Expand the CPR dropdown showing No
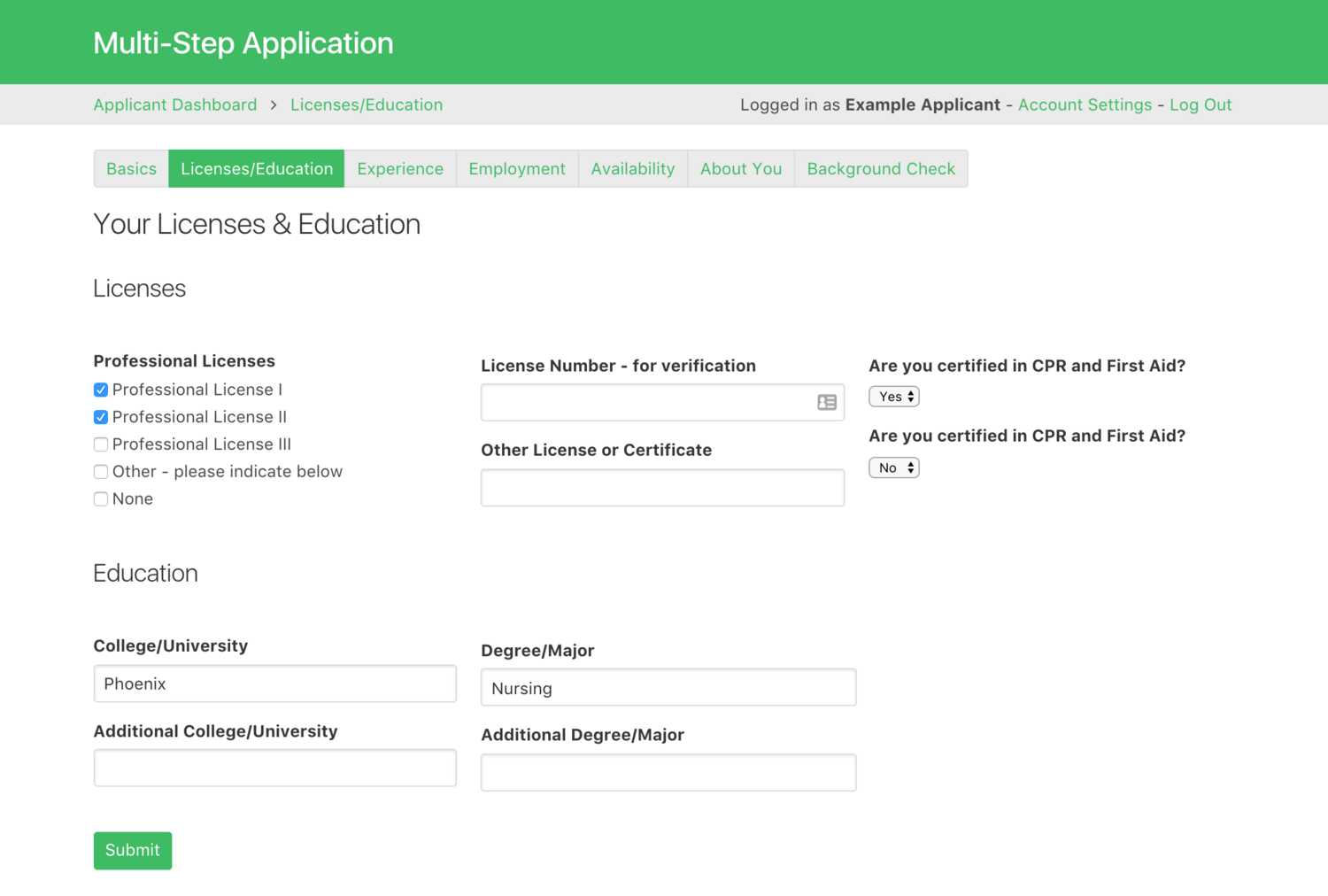Image resolution: width=1328 pixels, height=896 pixels. tap(893, 467)
